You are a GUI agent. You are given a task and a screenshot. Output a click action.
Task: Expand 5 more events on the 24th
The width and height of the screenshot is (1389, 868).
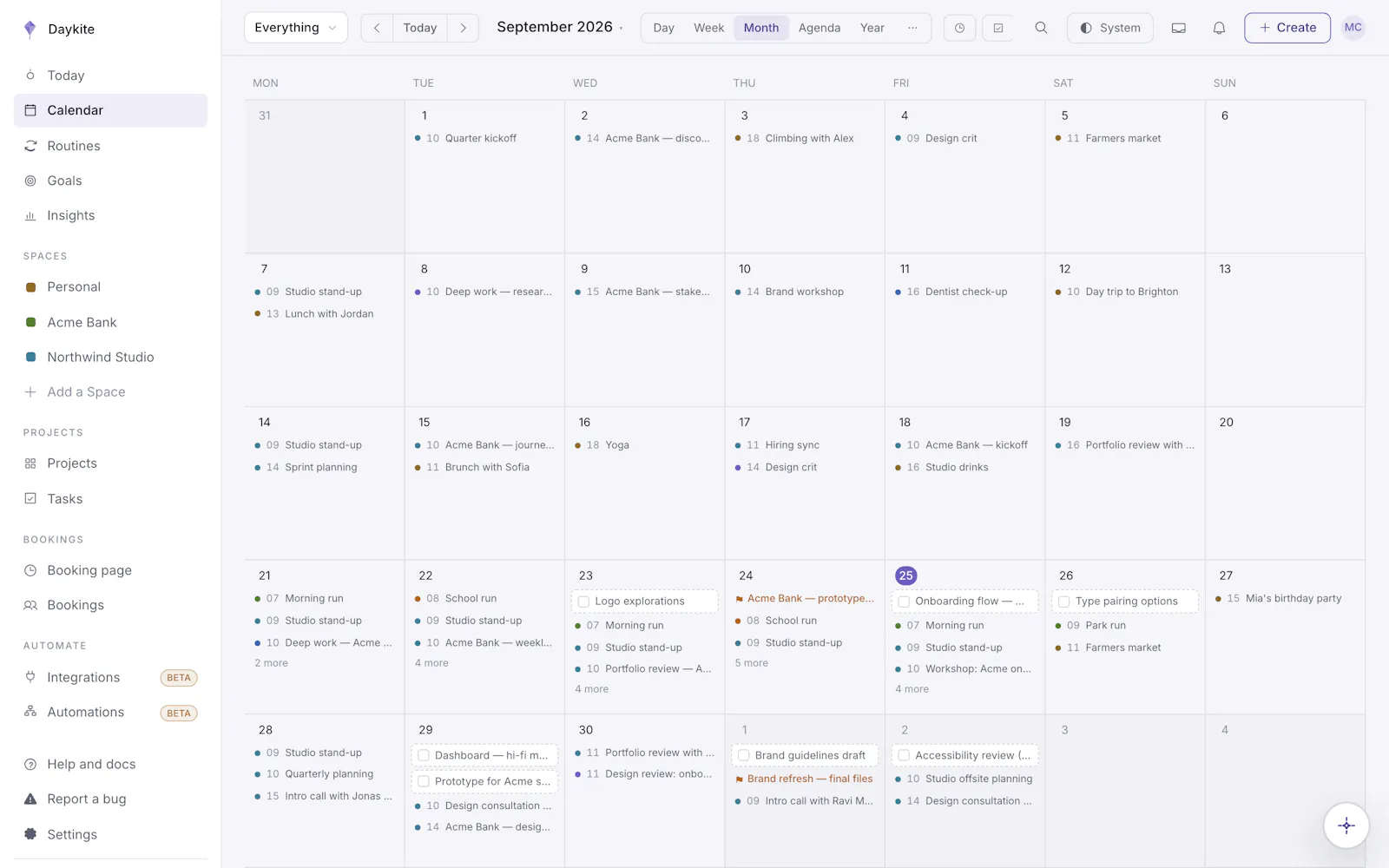(752, 663)
